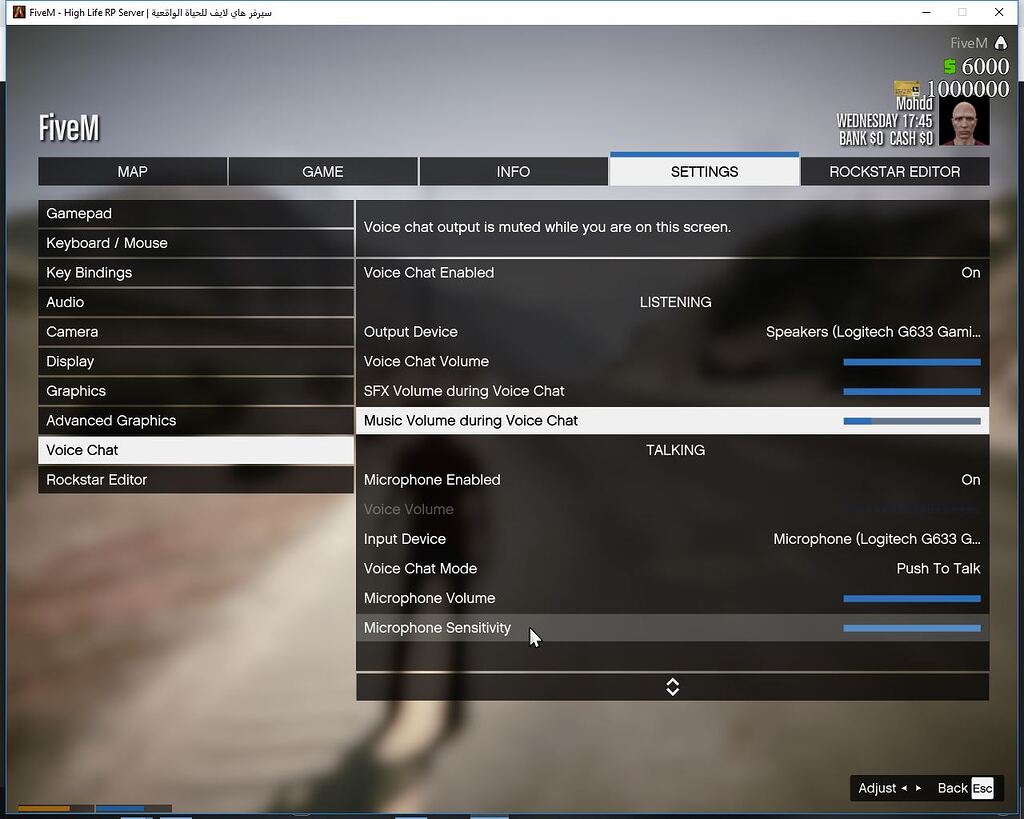1024x819 pixels.
Task: Select Display settings category
Action: coord(196,361)
